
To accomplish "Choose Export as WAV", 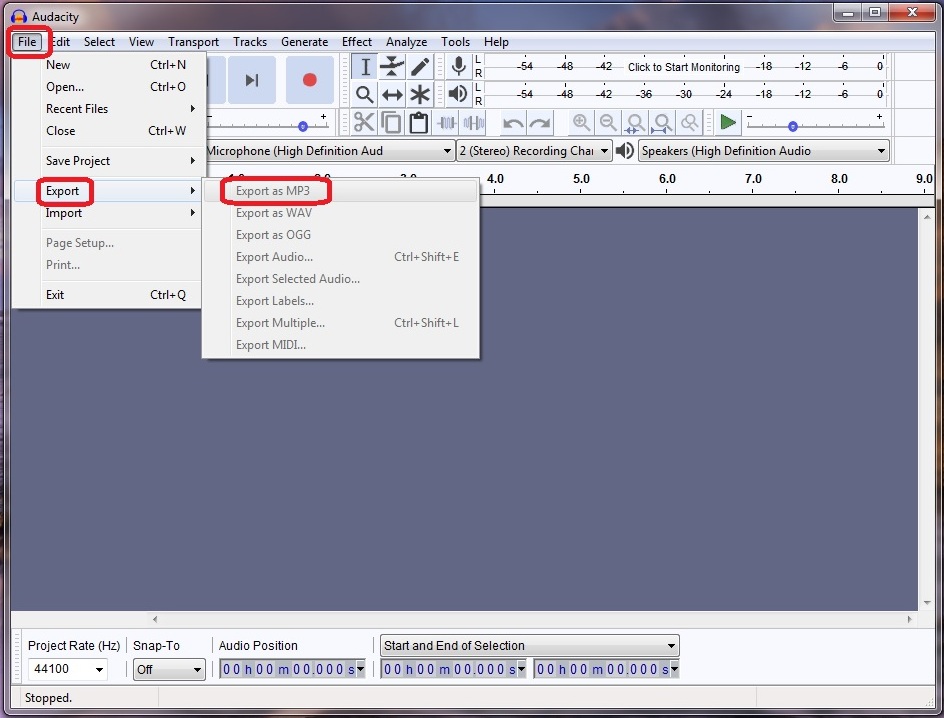I will click(x=340, y=212).
